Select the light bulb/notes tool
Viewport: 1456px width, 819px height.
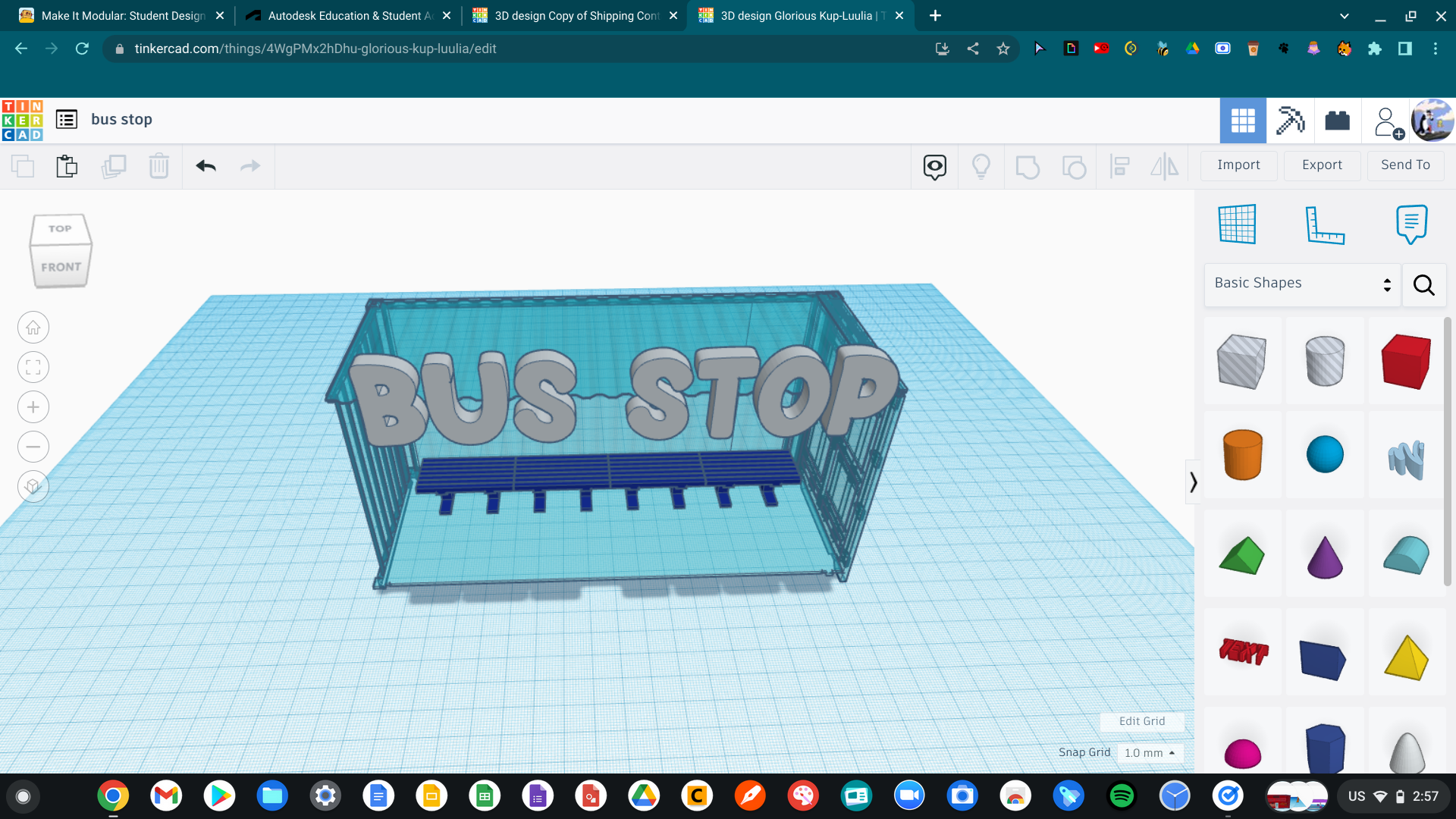(981, 165)
